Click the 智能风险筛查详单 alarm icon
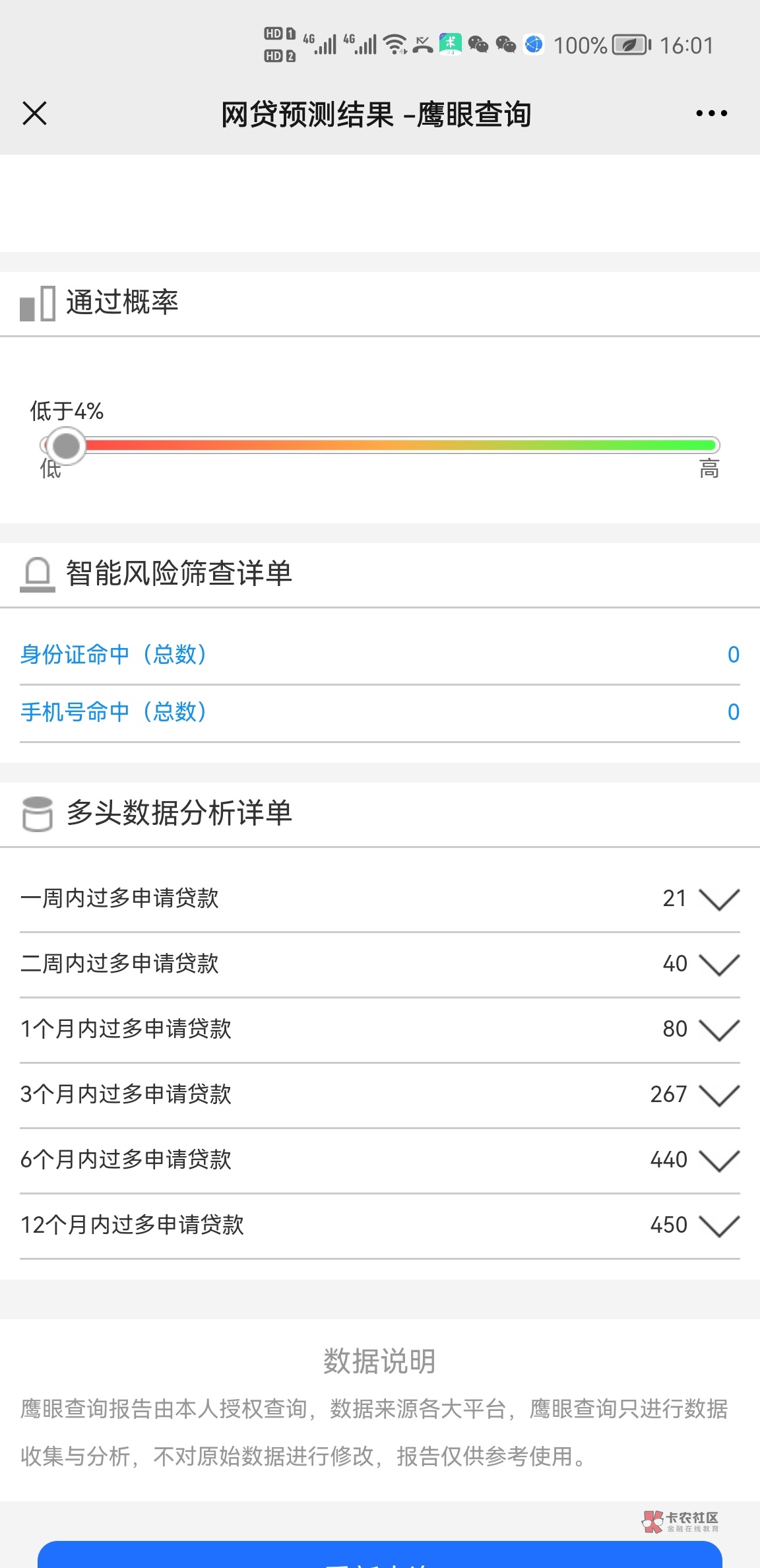The height and width of the screenshot is (1568, 760). tap(38, 574)
